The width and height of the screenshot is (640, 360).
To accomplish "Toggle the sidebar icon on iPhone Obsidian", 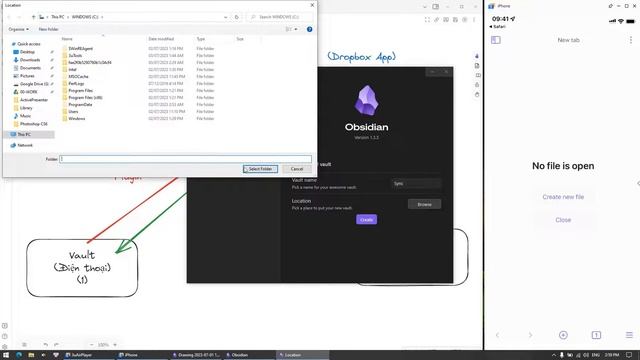I will (x=496, y=40).
